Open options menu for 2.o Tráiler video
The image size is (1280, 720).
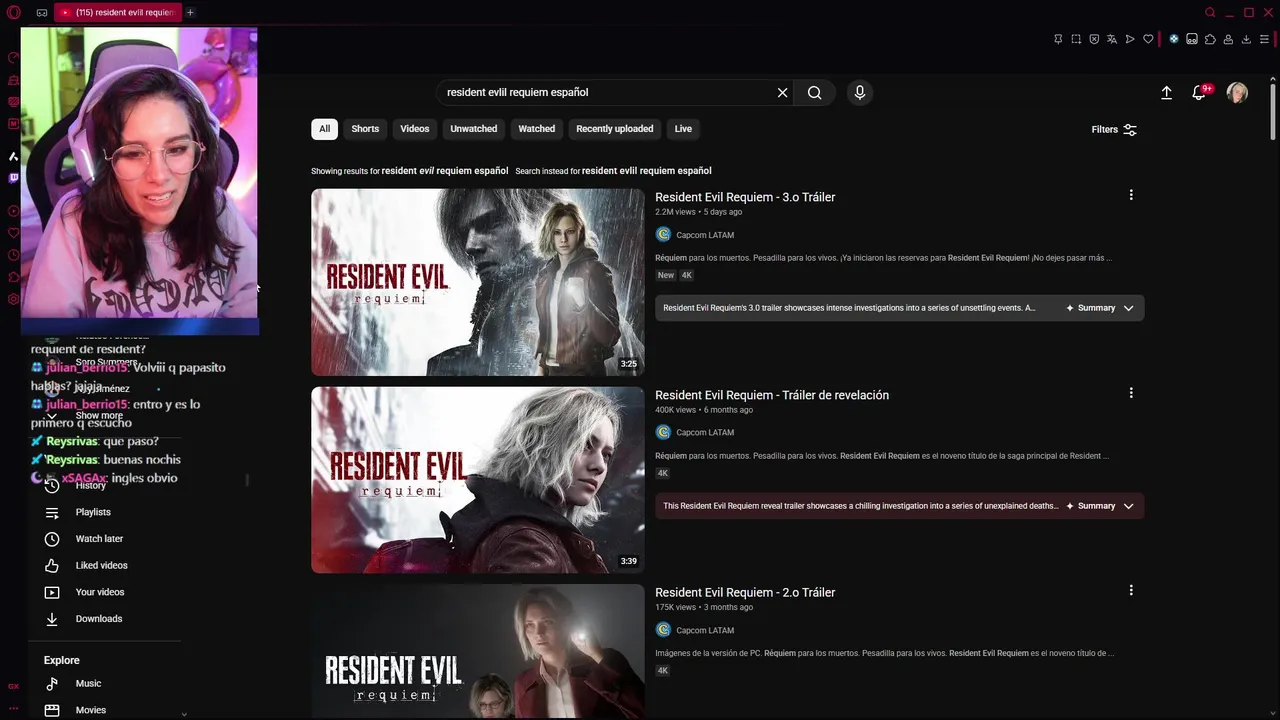click(1131, 590)
